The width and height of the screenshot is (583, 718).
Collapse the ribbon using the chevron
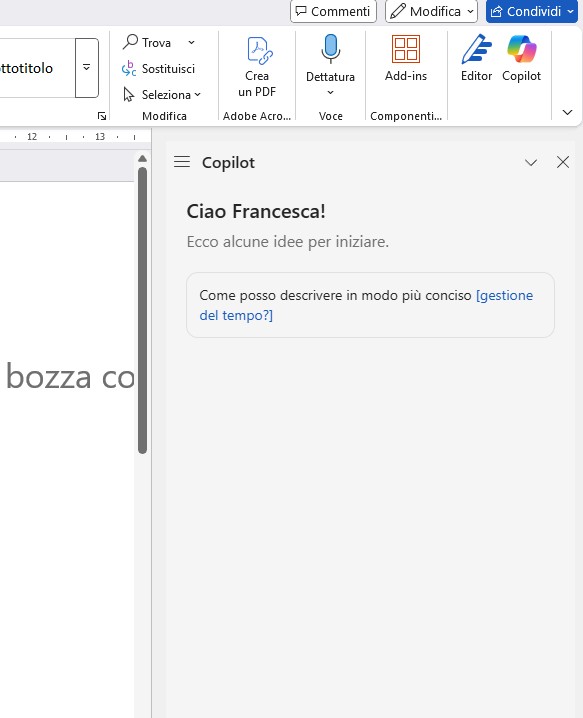coord(567,112)
